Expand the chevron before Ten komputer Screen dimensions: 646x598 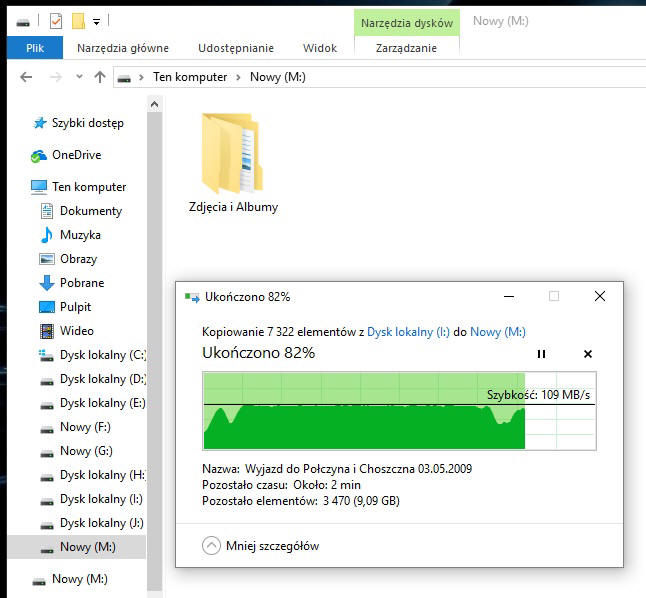click(141, 77)
